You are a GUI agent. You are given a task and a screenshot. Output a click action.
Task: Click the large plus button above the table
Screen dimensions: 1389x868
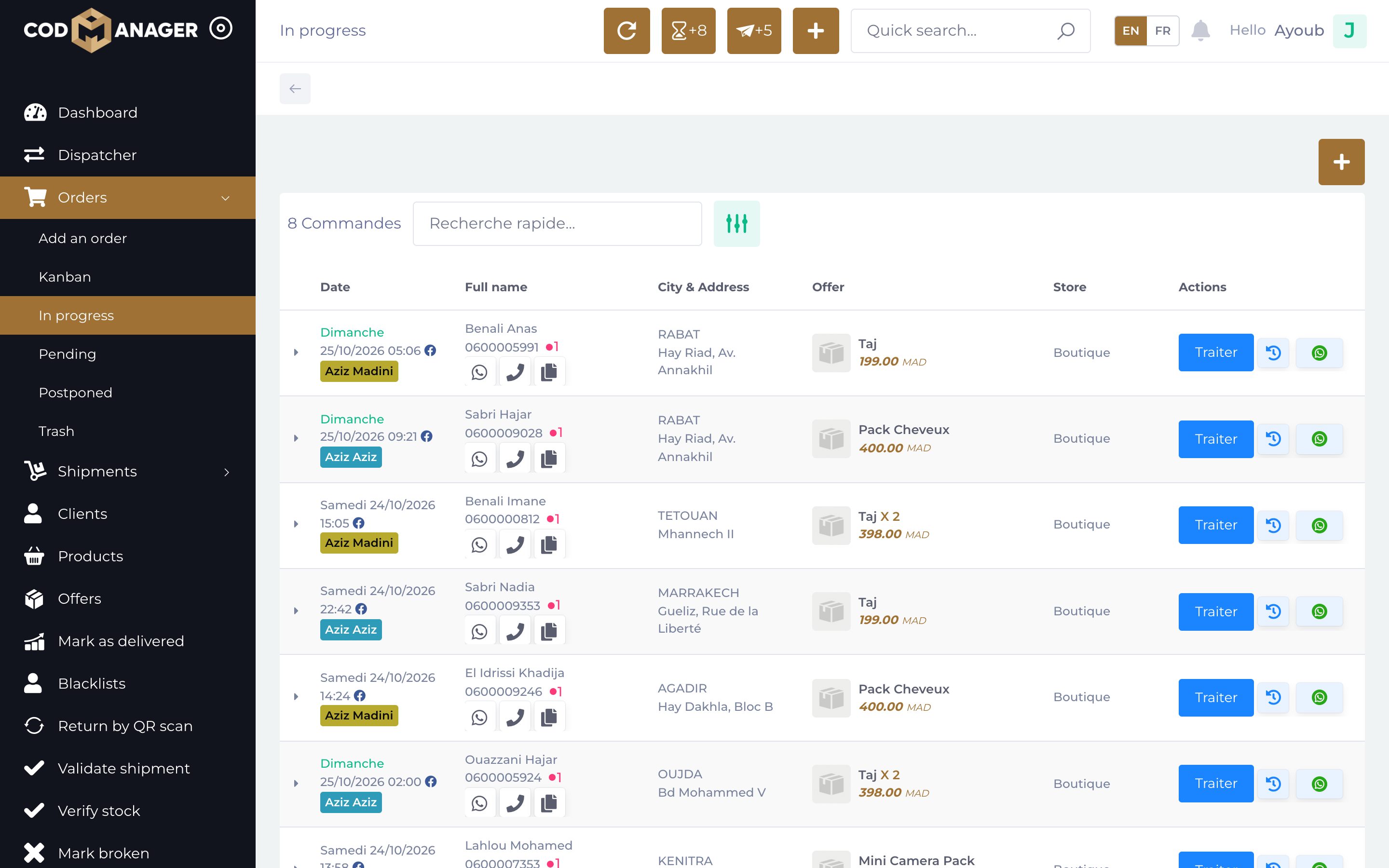(1341, 162)
